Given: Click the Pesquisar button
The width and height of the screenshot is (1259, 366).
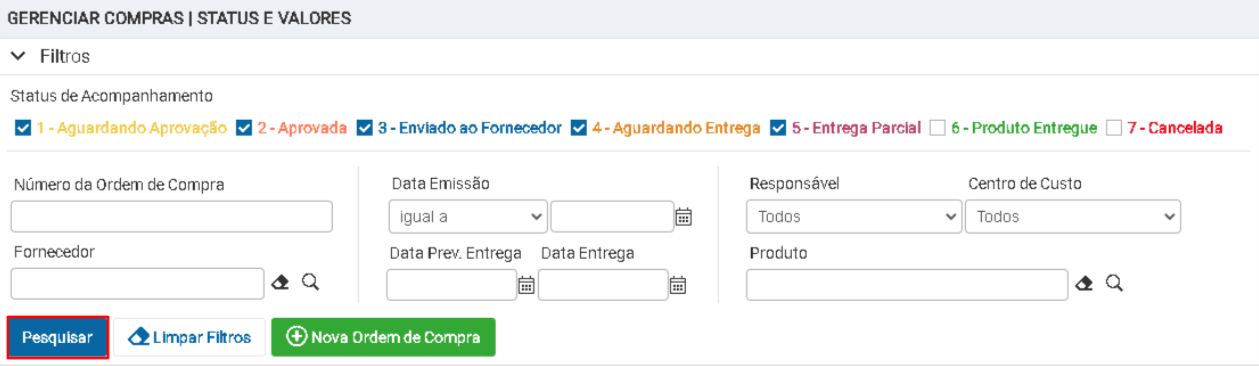Looking at the screenshot, I should [x=58, y=338].
